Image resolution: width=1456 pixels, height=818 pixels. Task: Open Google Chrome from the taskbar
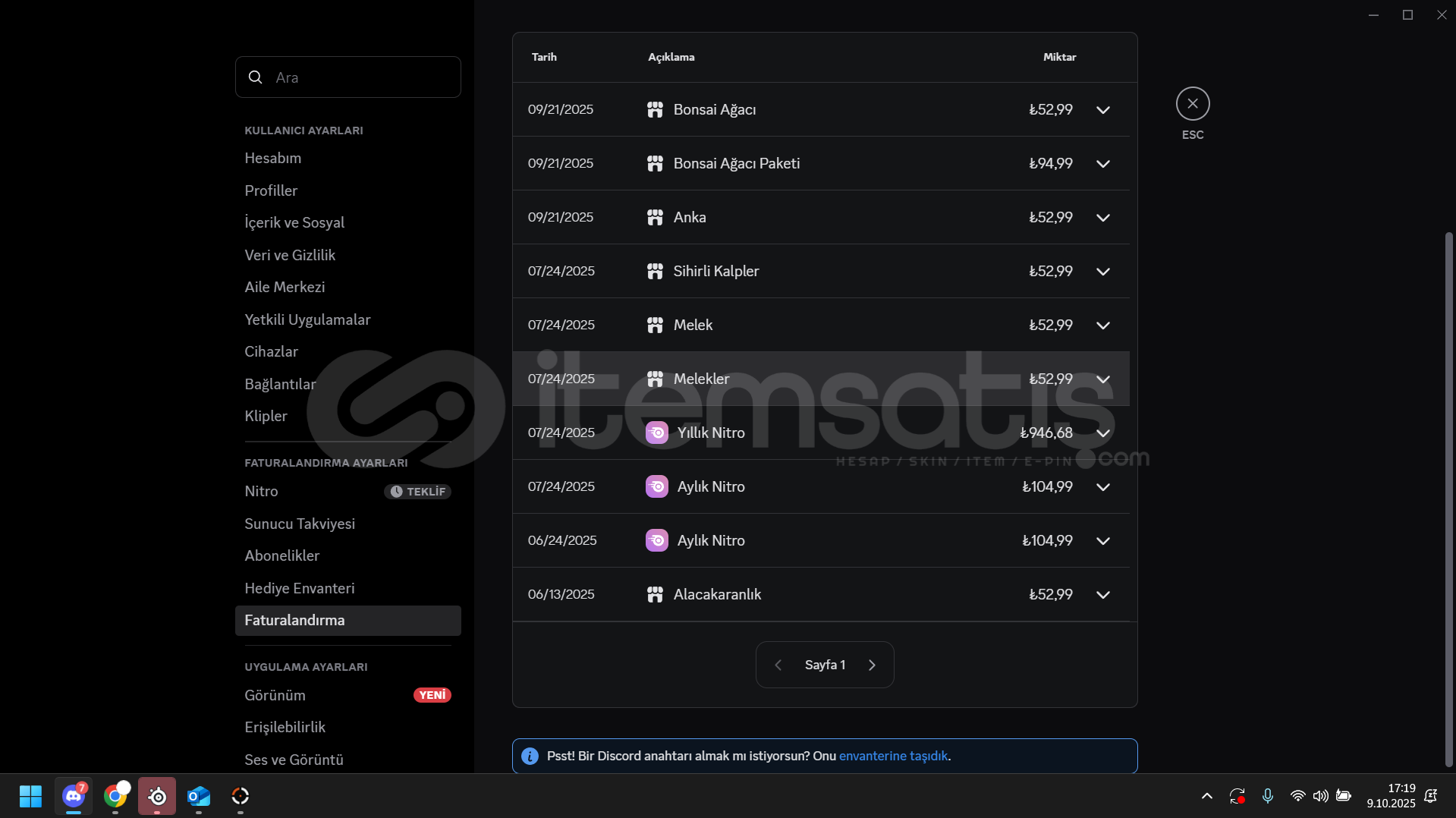coord(115,796)
